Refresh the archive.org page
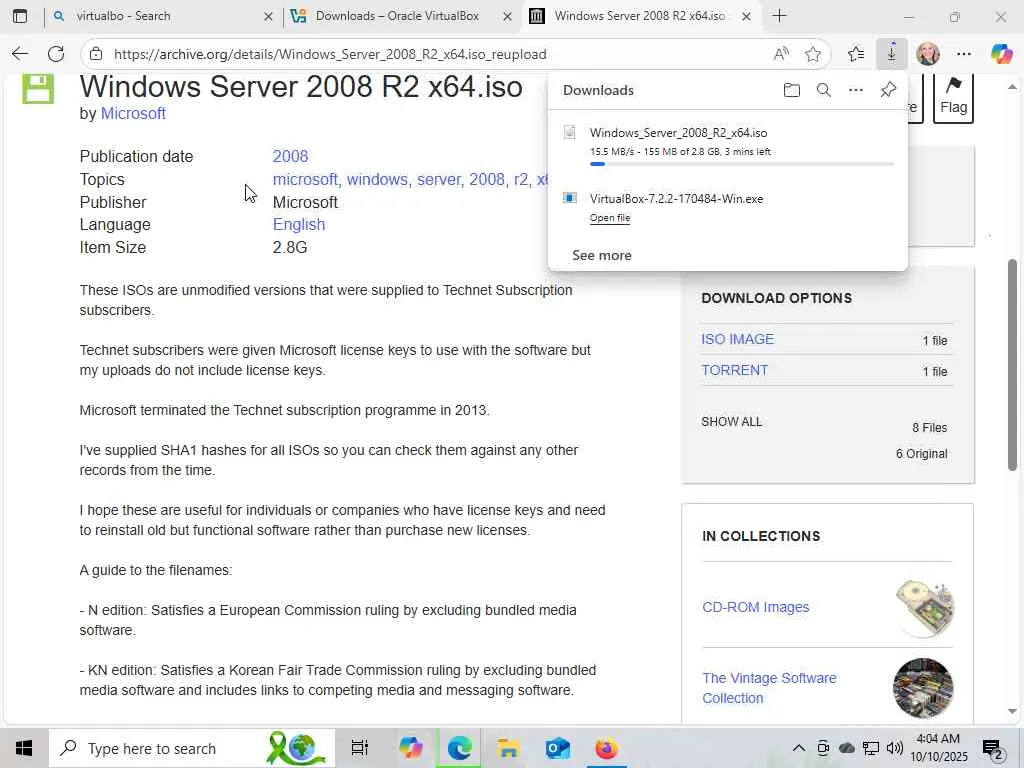This screenshot has height=768, width=1024. [56, 54]
